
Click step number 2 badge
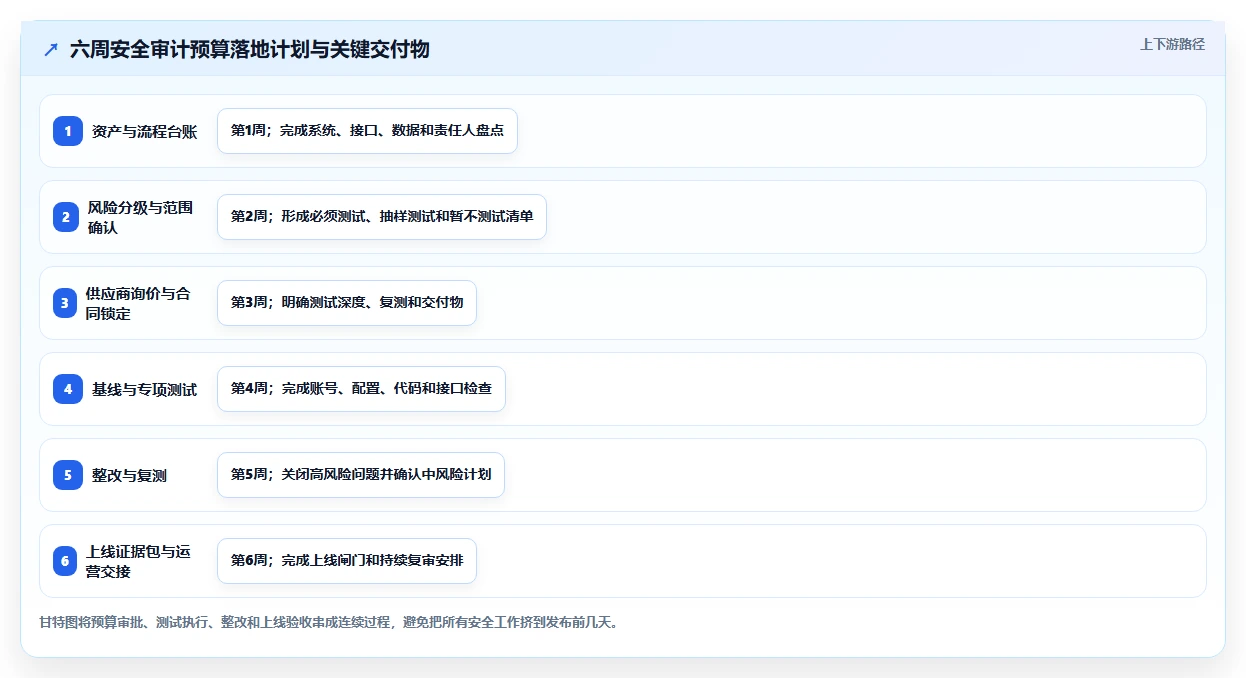[65, 217]
